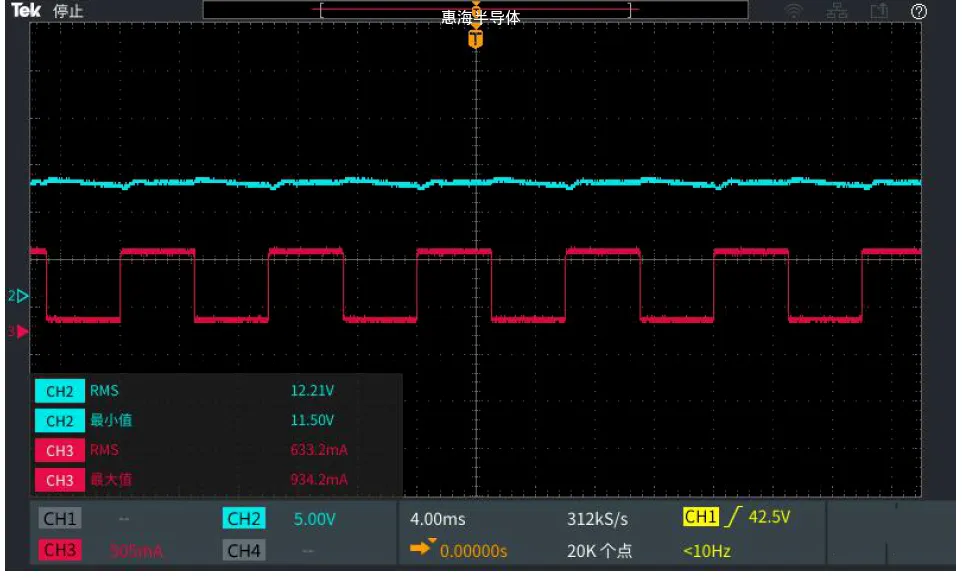Click the orange trigger position T marker
The image size is (962, 578).
pos(476,40)
